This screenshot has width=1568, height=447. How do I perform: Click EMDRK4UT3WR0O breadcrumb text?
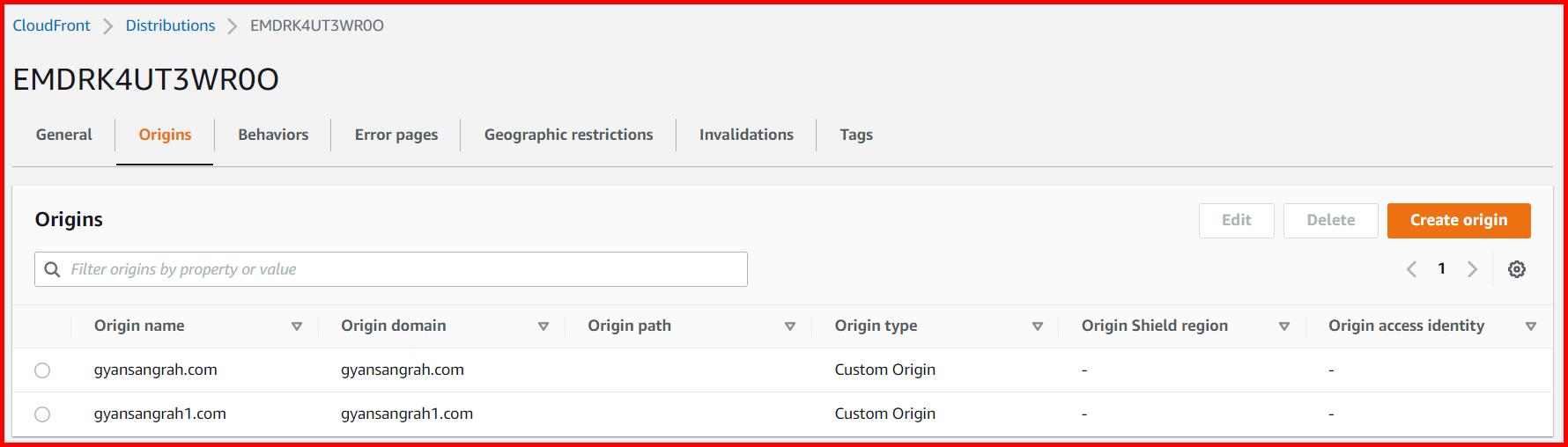coord(317,26)
